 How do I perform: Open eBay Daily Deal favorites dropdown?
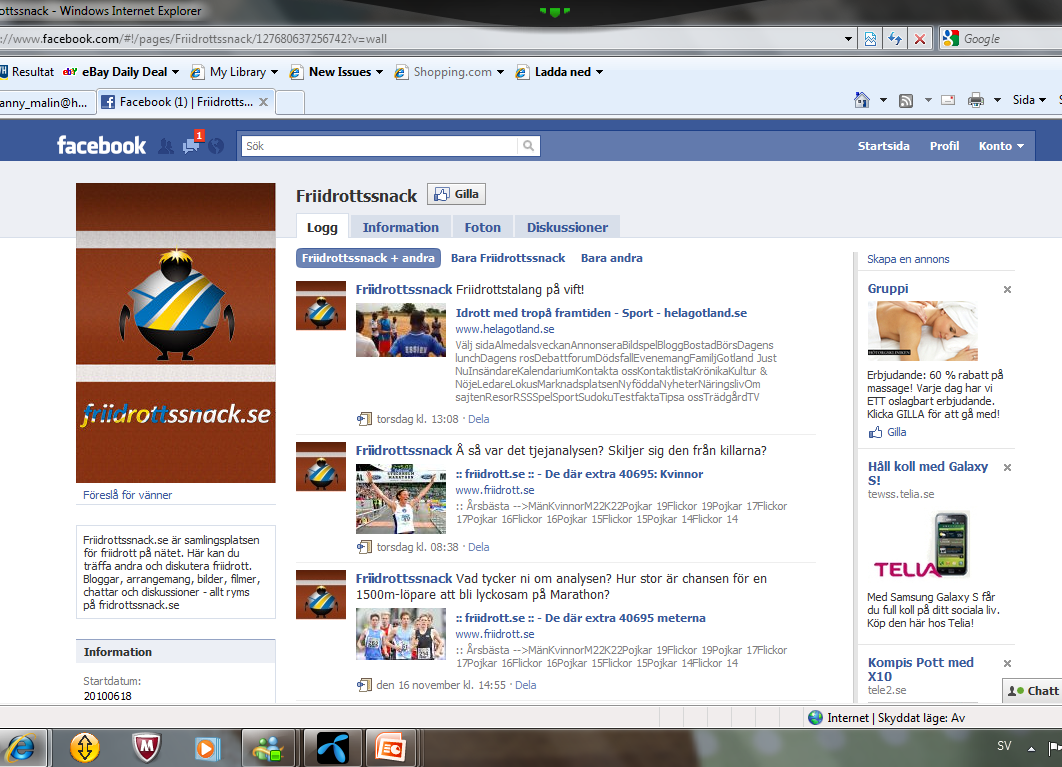[x=175, y=72]
